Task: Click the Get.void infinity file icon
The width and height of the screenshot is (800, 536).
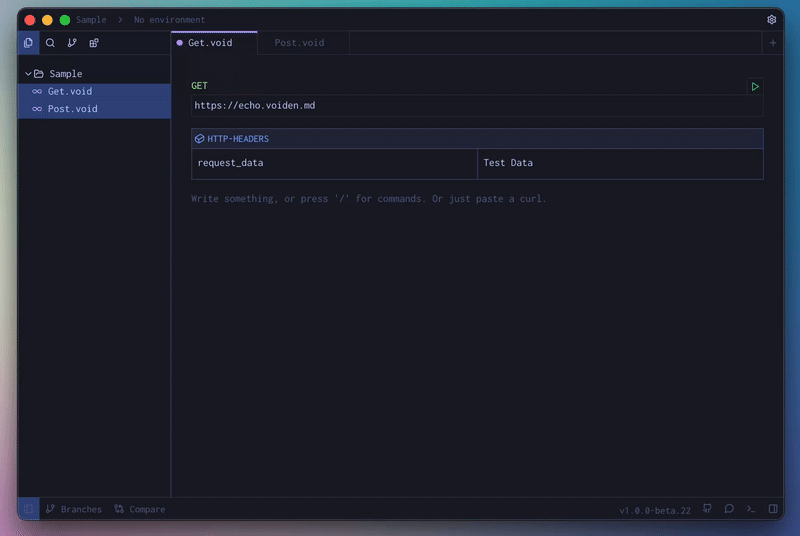Action: point(37,91)
